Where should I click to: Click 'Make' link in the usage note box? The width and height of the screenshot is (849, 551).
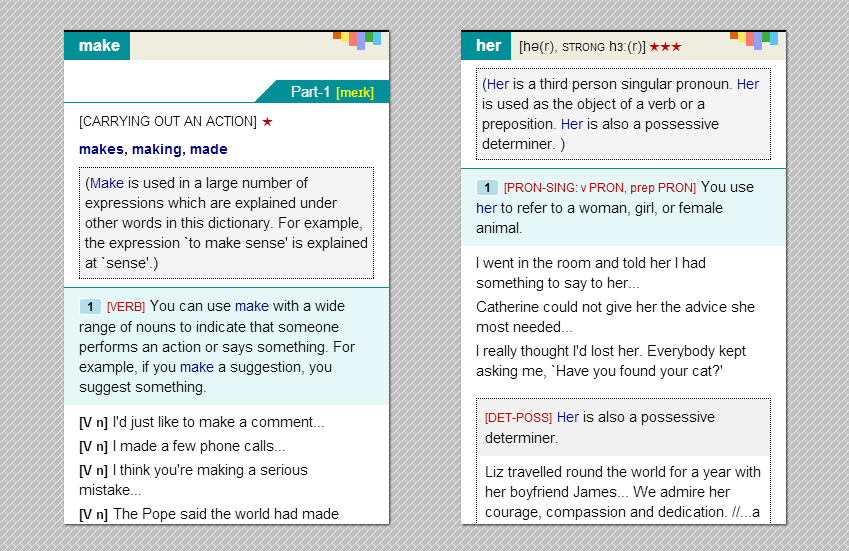click(107, 183)
